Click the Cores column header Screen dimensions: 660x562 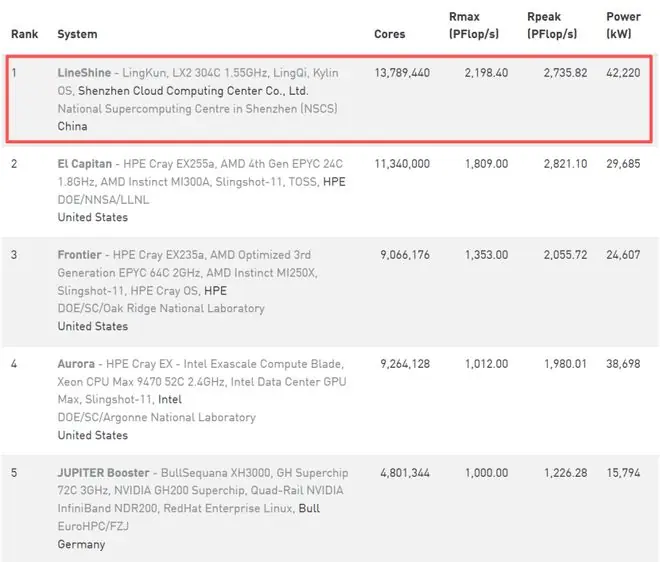390,34
